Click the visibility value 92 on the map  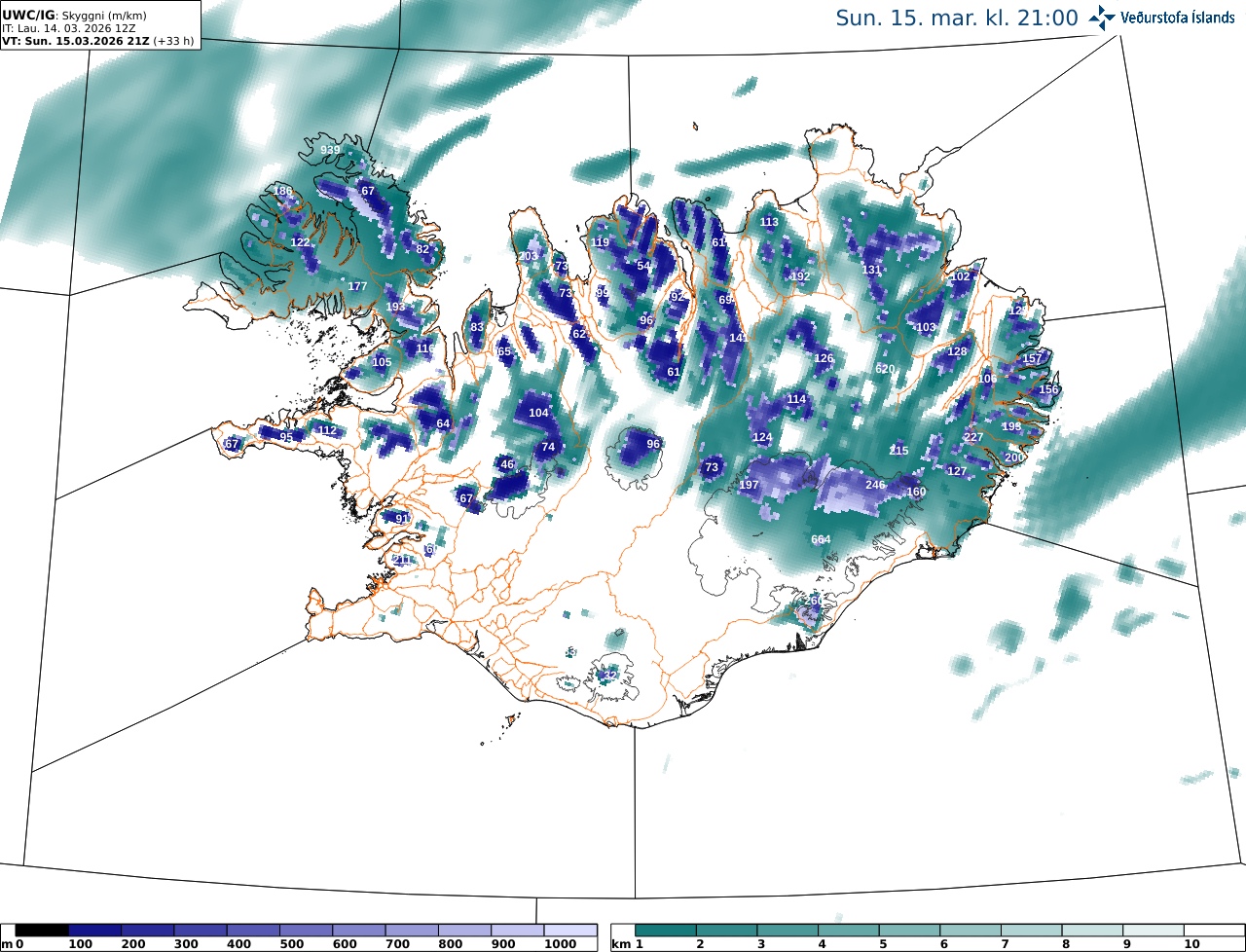(x=678, y=297)
